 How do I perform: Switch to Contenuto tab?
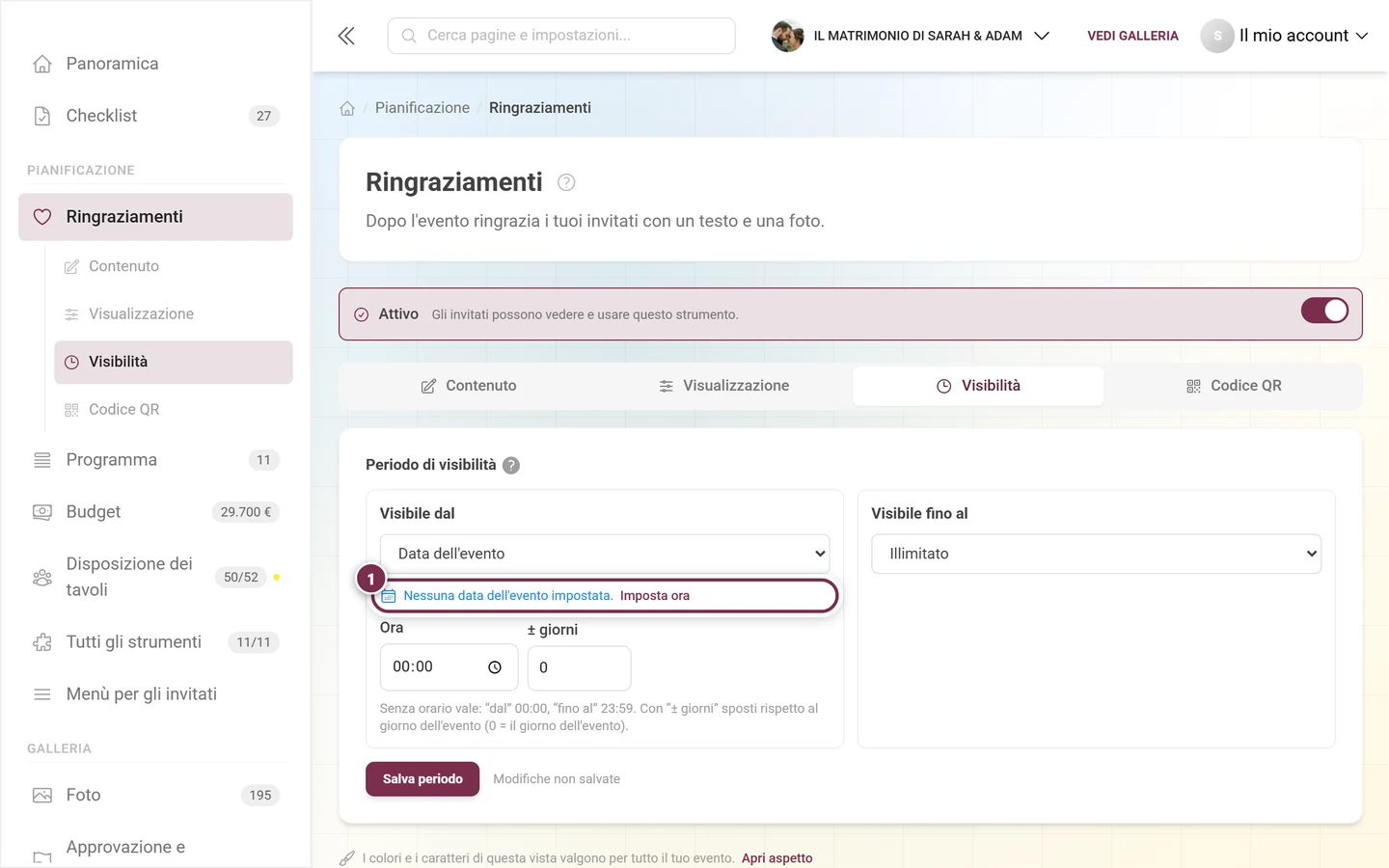[469, 386]
